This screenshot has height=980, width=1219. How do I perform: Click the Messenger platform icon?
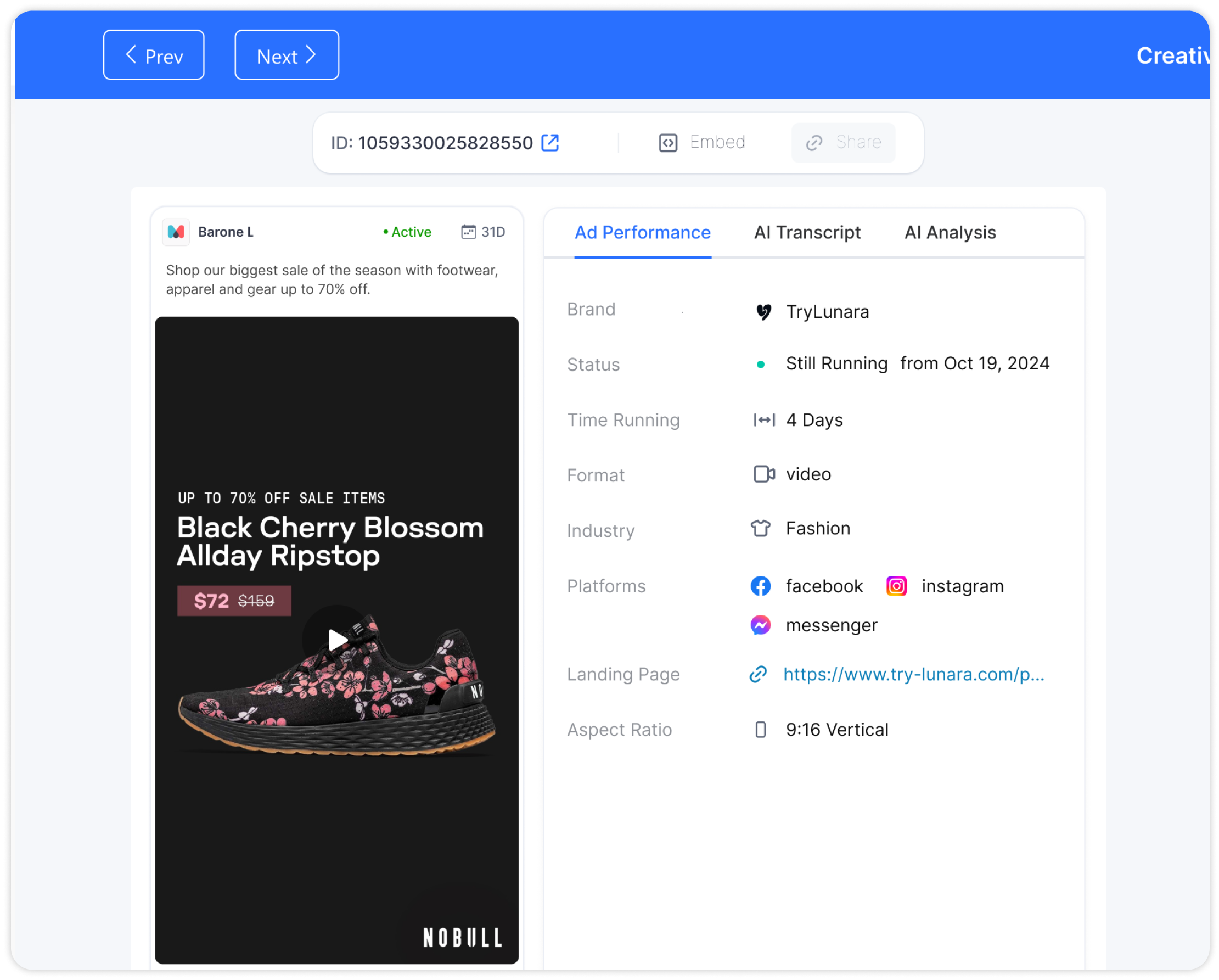tap(761, 625)
